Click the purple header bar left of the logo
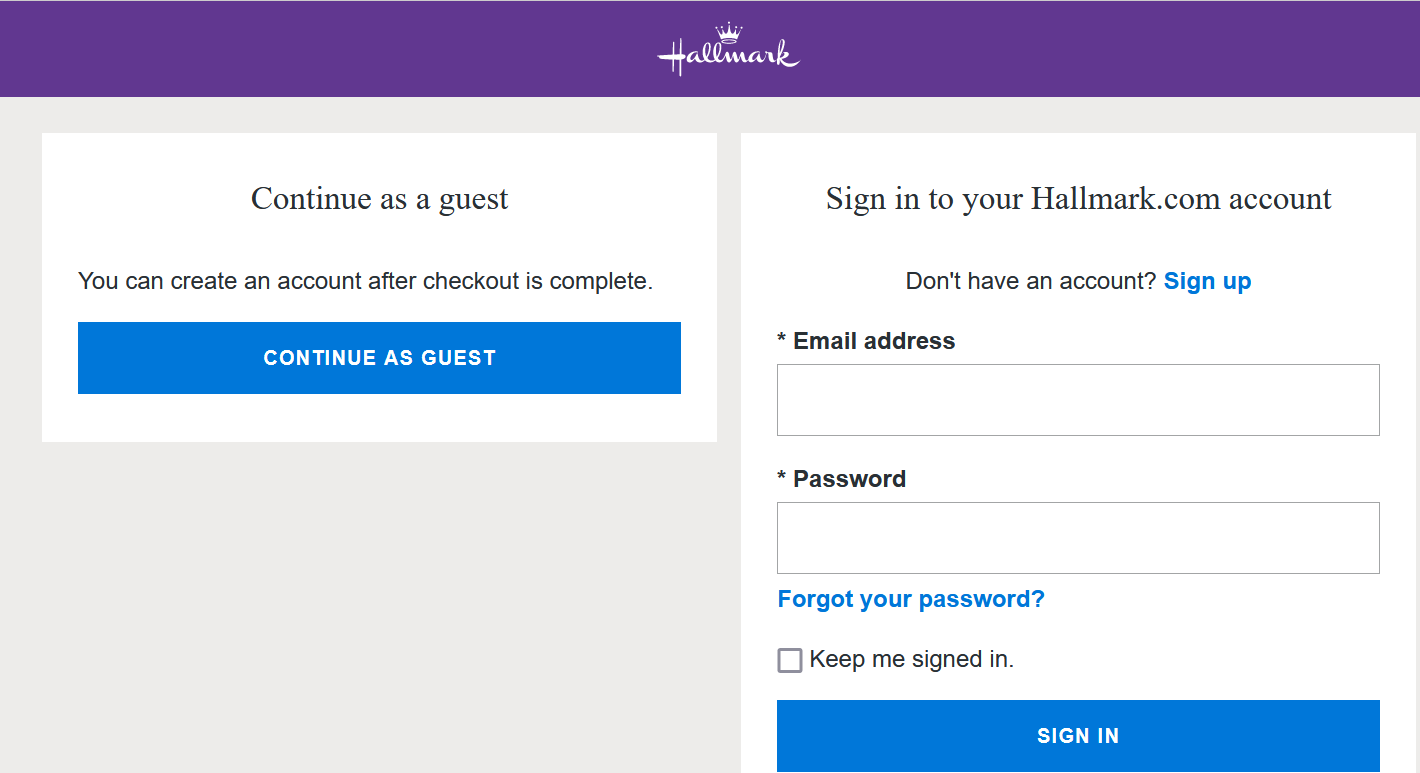Image resolution: width=1420 pixels, height=773 pixels. point(300,50)
